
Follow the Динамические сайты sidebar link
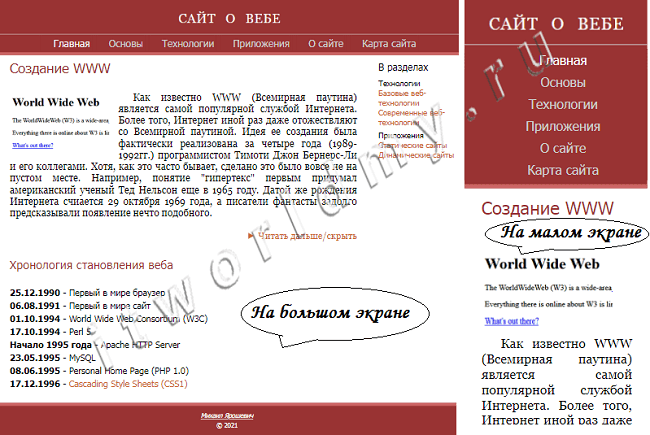(416, 155)
